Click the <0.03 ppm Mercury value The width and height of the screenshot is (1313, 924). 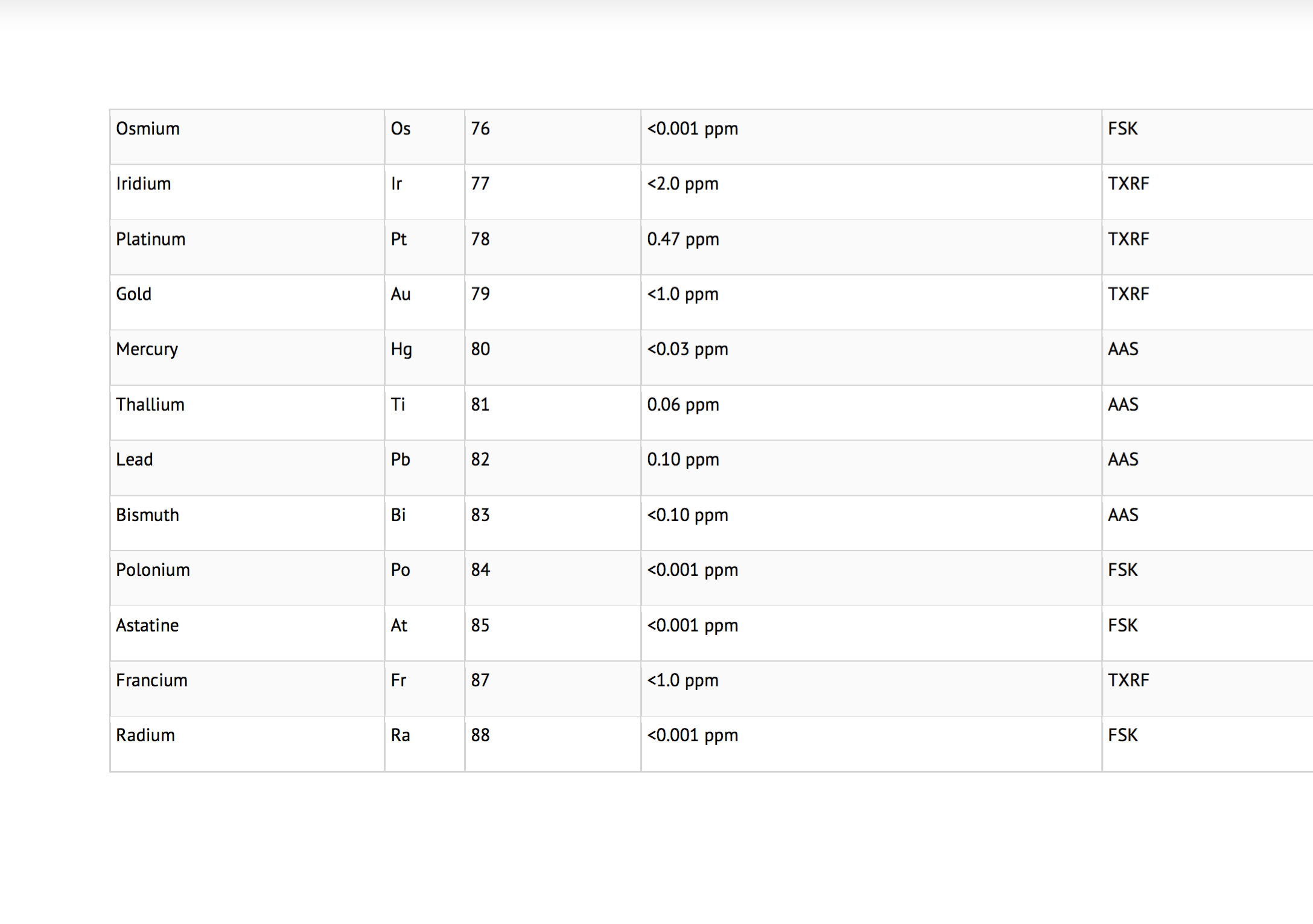(688, 349)
